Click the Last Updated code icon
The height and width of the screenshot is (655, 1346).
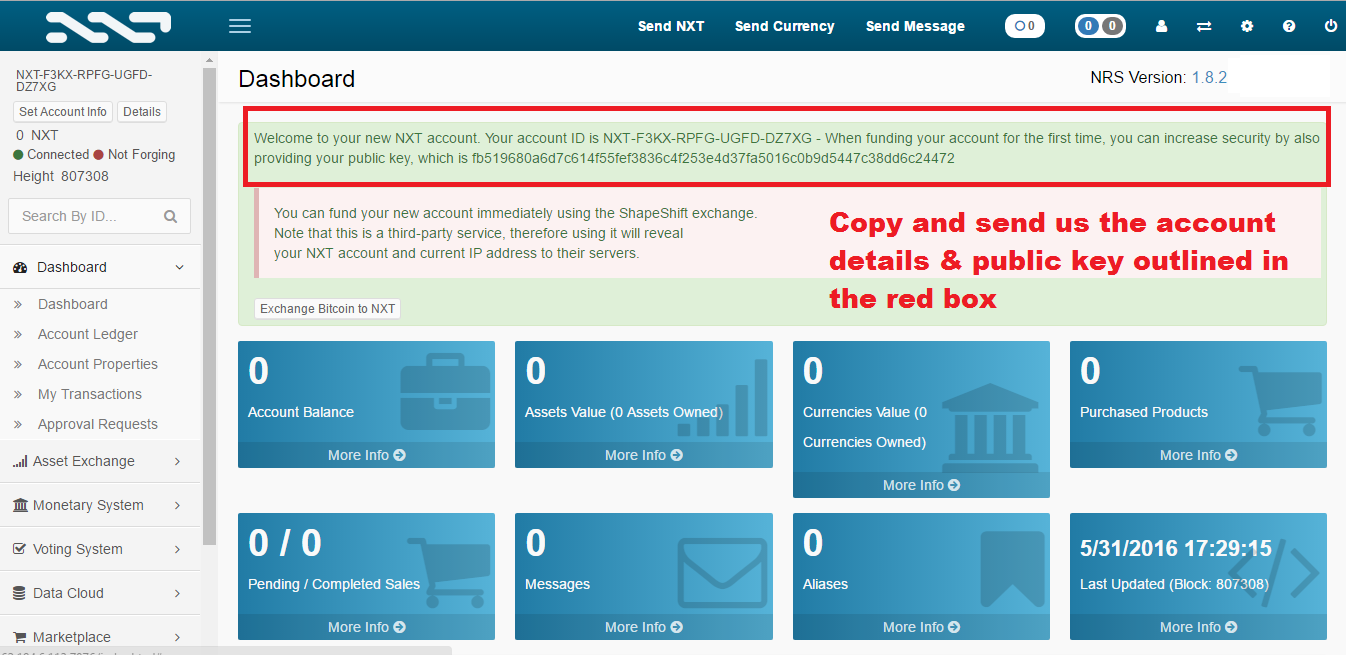pos(1274,573)
